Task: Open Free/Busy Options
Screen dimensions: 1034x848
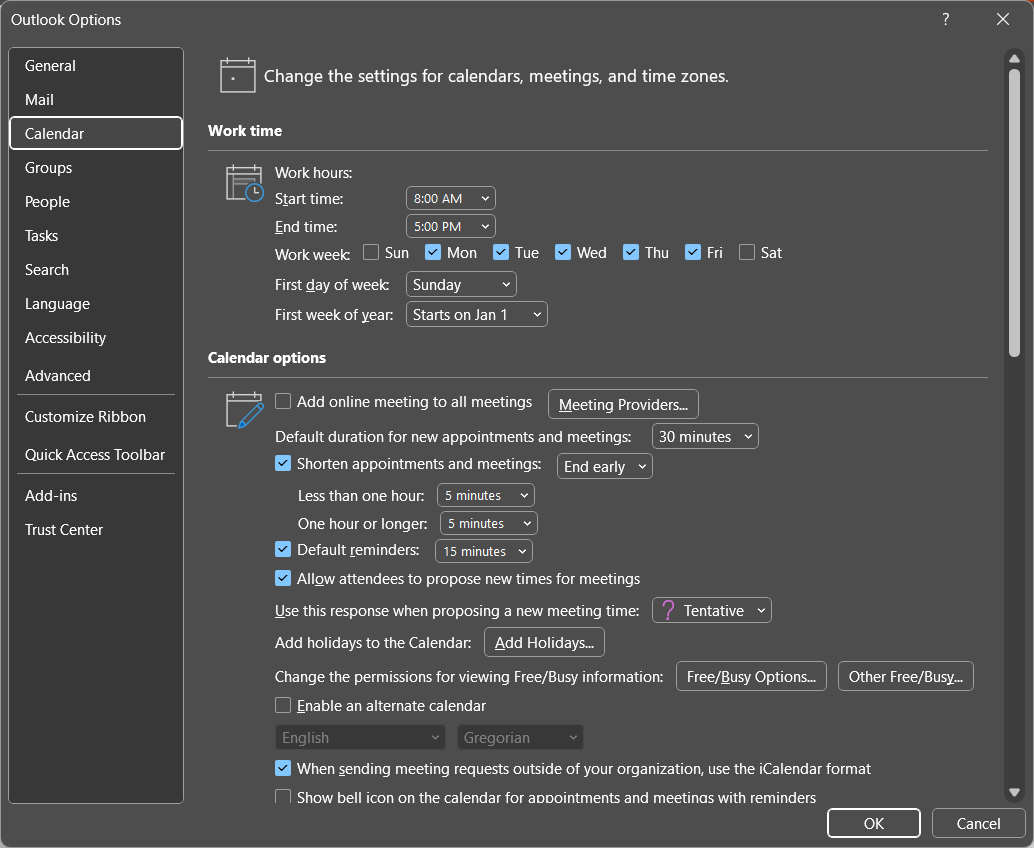Action: point(751,676)
